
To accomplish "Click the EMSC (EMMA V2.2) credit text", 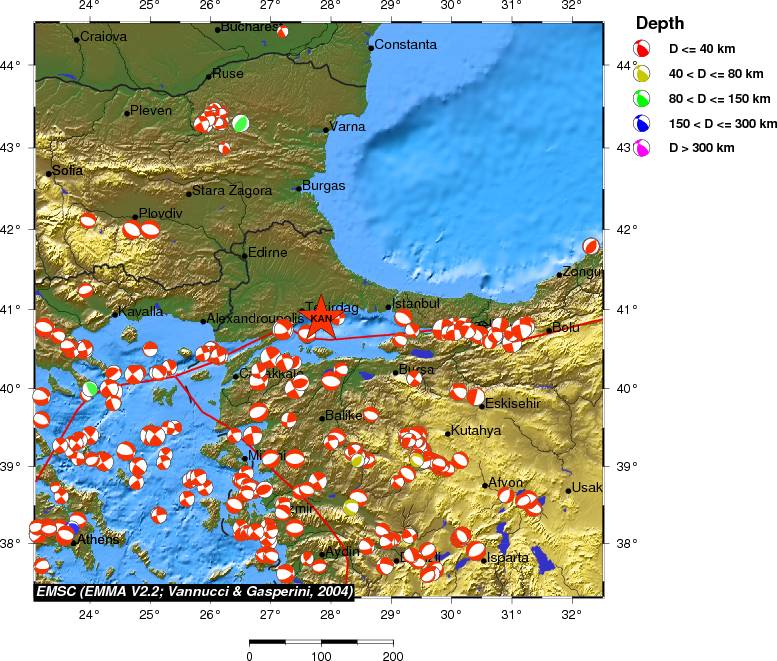I will (x=194, y=591).
